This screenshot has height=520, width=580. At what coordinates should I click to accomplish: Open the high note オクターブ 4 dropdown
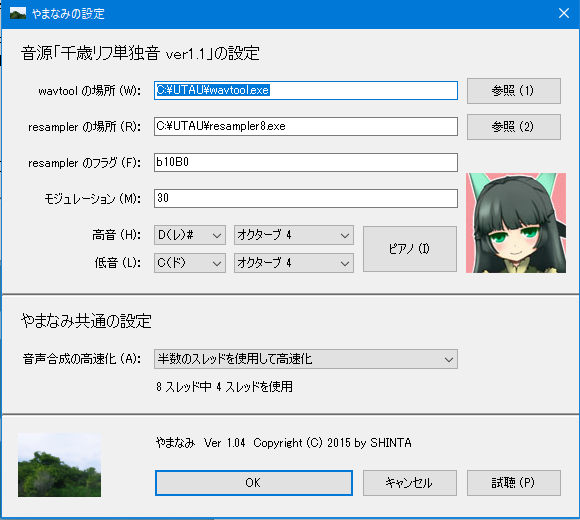click(x=294, y=235)
